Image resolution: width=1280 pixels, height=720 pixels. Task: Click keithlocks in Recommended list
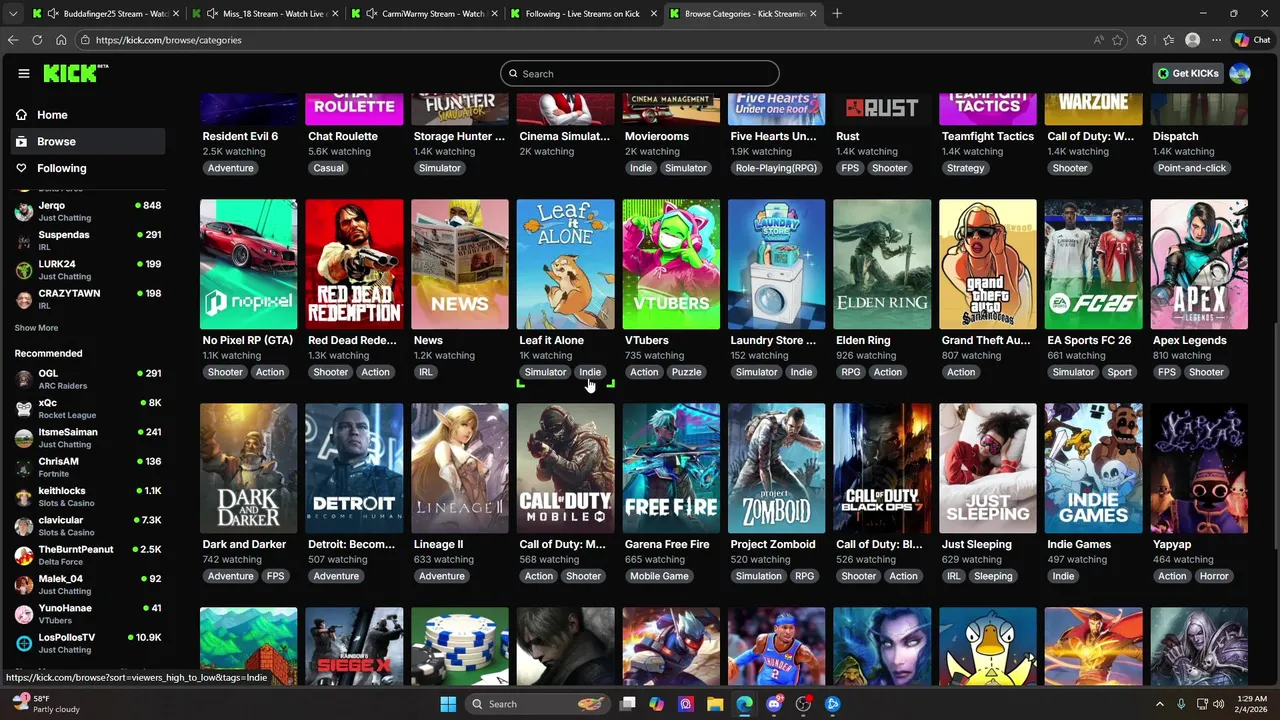point(88,496)
